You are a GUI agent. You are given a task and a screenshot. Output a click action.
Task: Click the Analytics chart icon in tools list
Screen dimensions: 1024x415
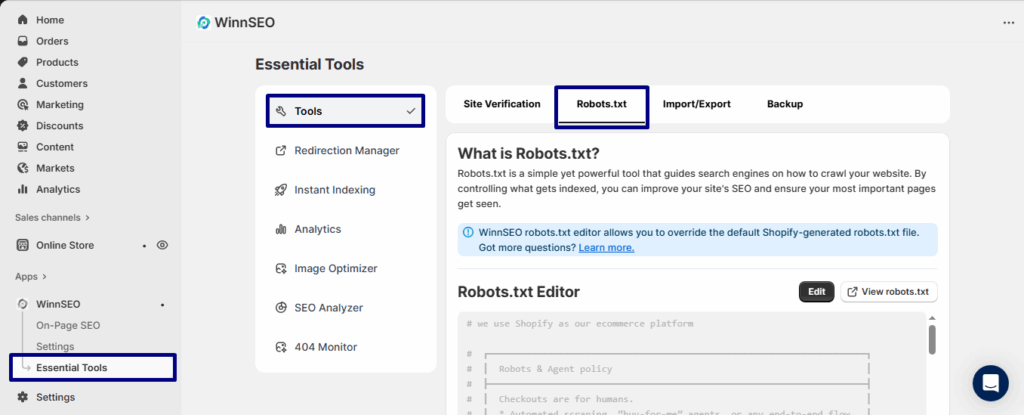tap(281, 229)
